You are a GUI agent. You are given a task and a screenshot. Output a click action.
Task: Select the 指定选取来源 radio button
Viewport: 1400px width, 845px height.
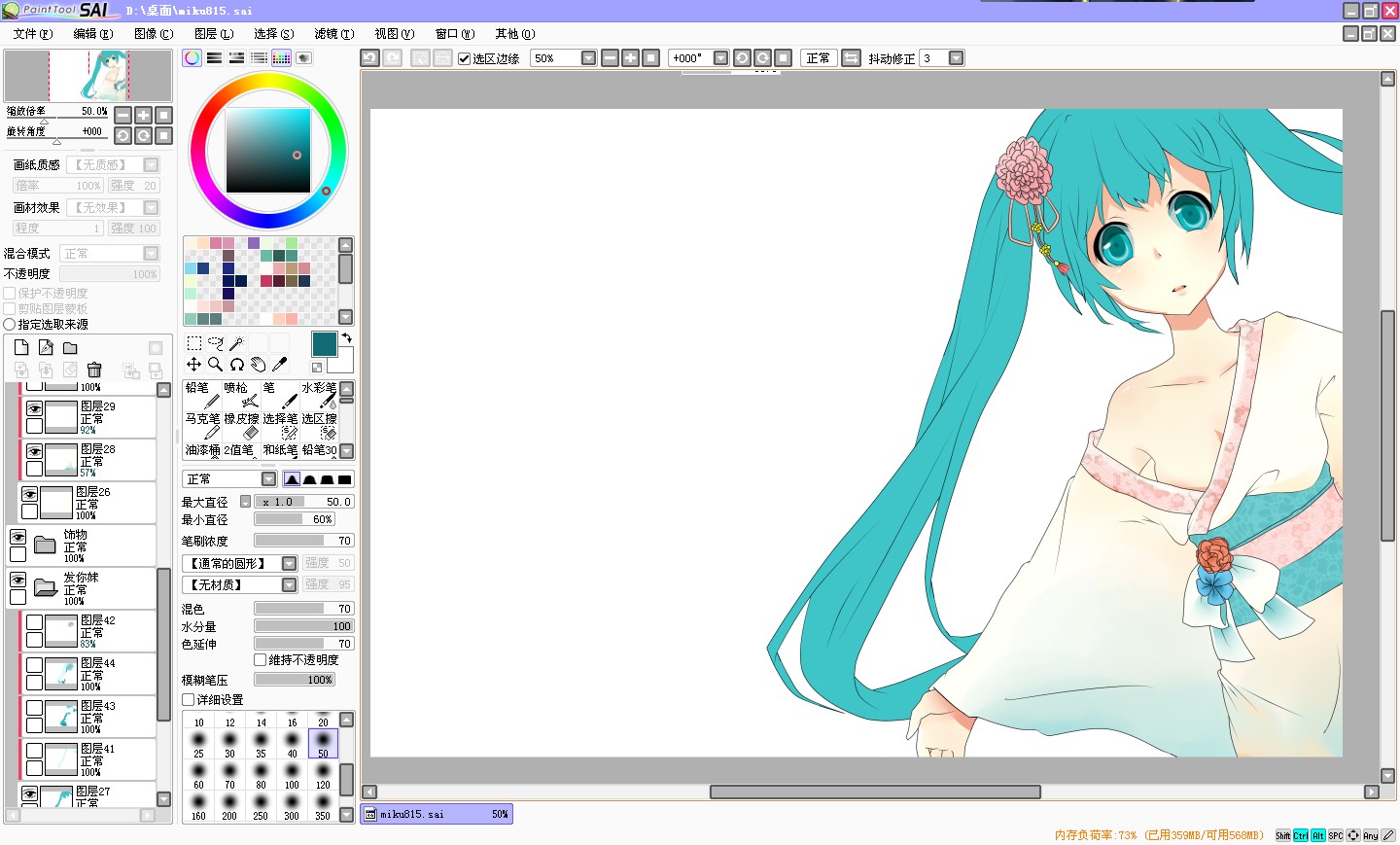click(10, 324)
